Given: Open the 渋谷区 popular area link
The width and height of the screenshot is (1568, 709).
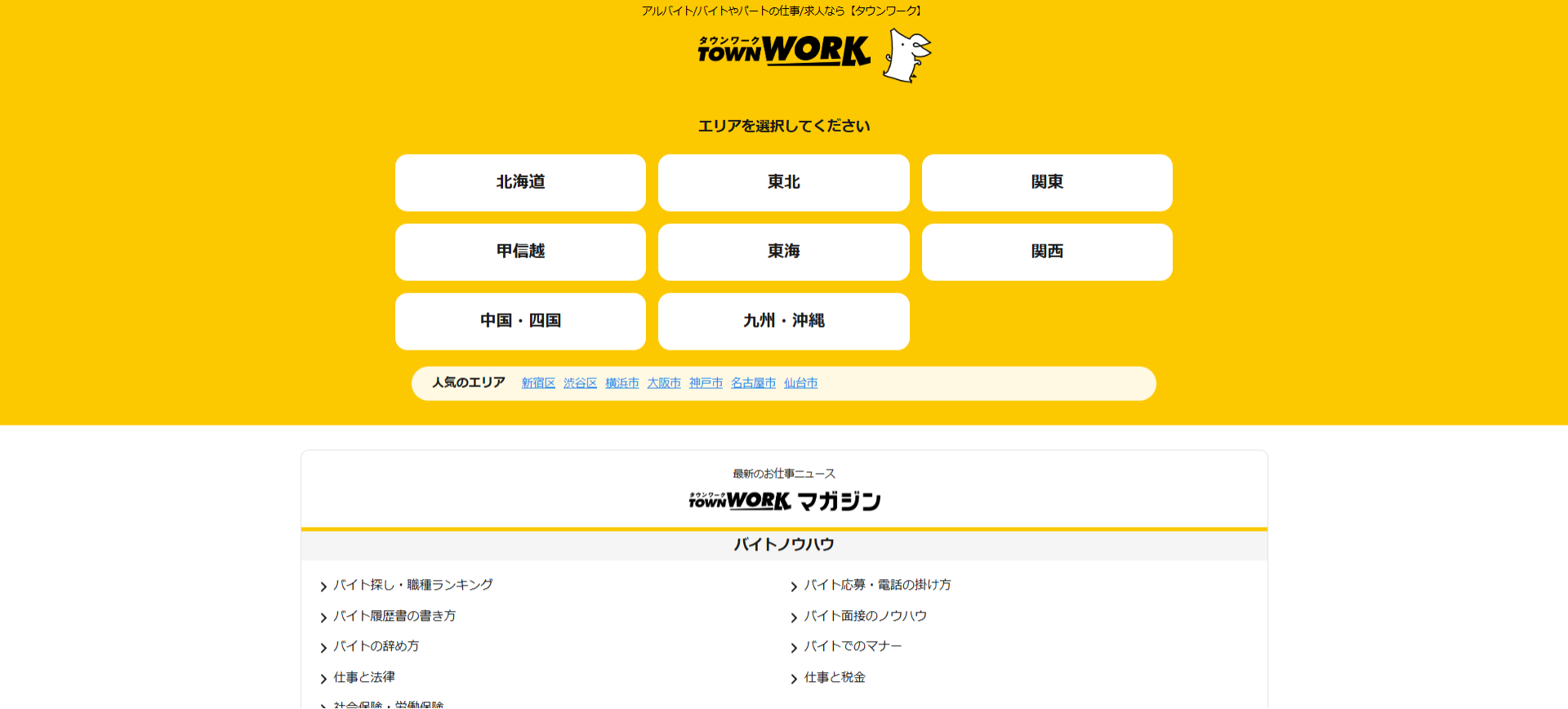Looking at the screenshot, I should coord(580,383).
